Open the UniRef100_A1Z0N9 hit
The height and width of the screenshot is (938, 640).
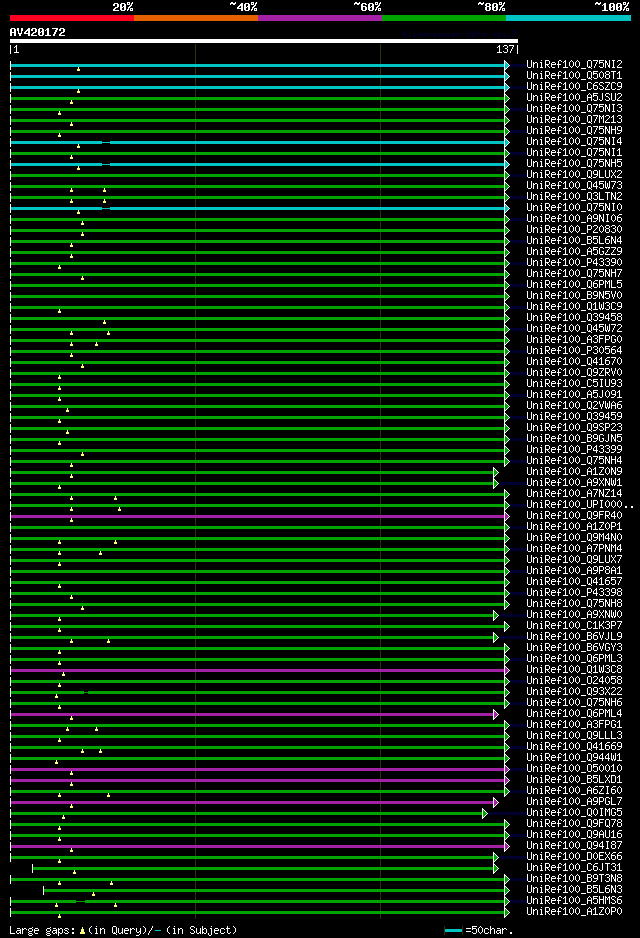click(x=574, y=471)
